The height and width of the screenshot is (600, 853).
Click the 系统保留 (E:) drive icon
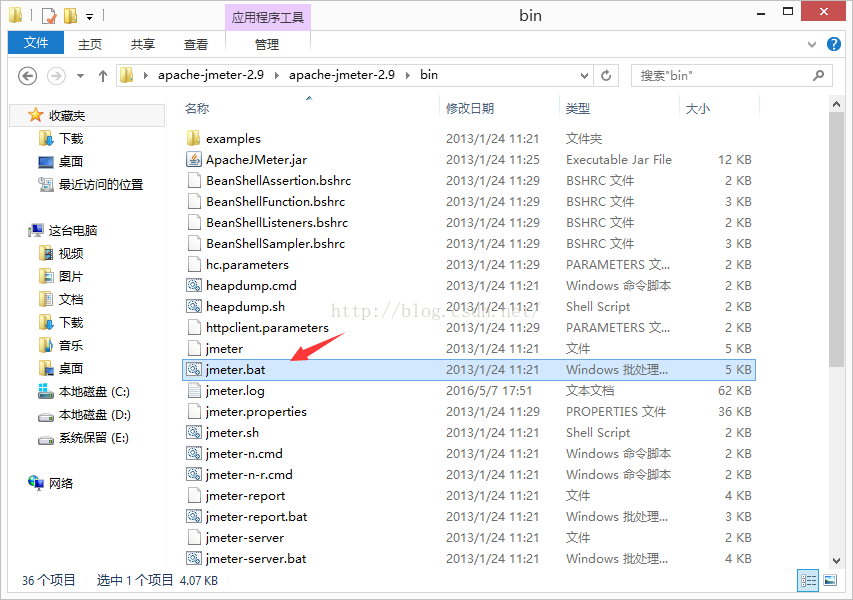[x=46, y=440]
